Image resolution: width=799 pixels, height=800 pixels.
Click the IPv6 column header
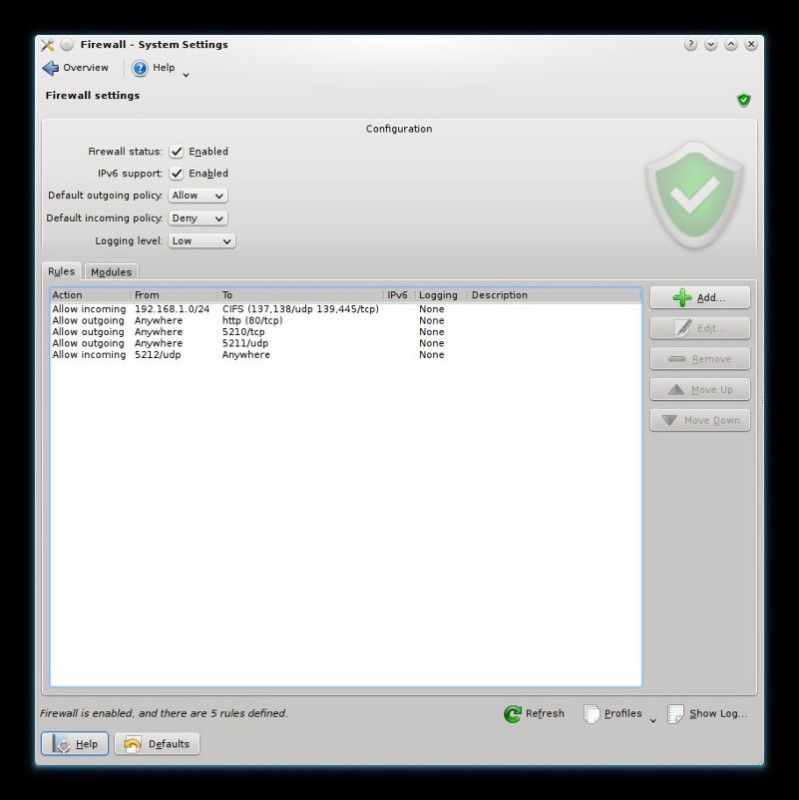click(x=400, y=295)
